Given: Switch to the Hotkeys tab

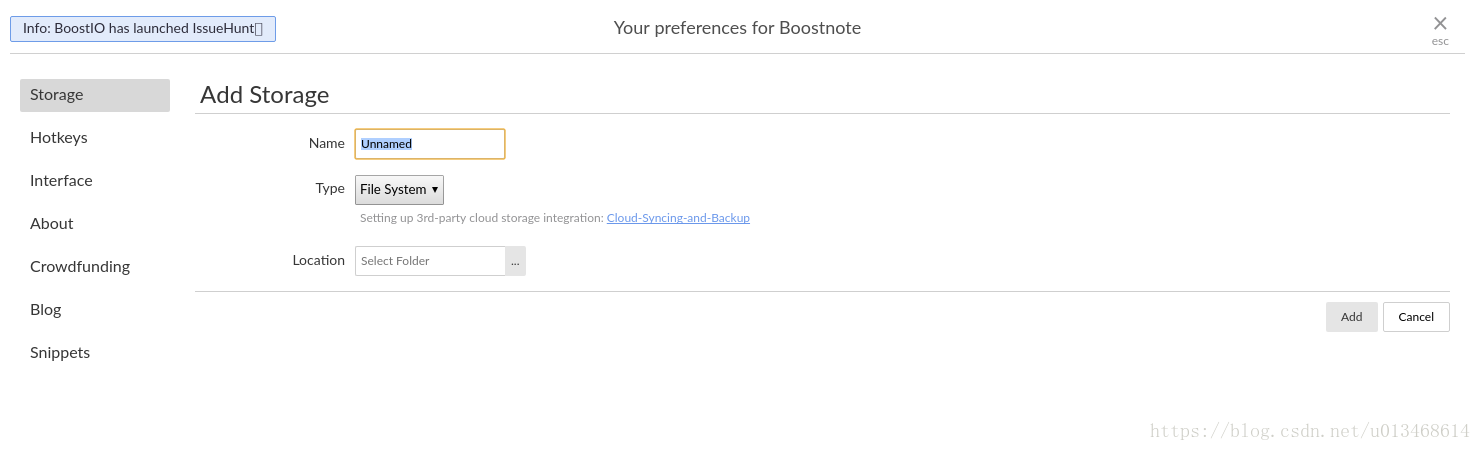Looking at the screenshot, I should tap(59, 138).
